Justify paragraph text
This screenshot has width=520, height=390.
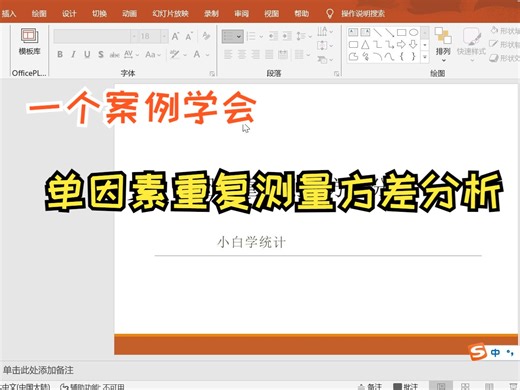click(x=269, y=55)
